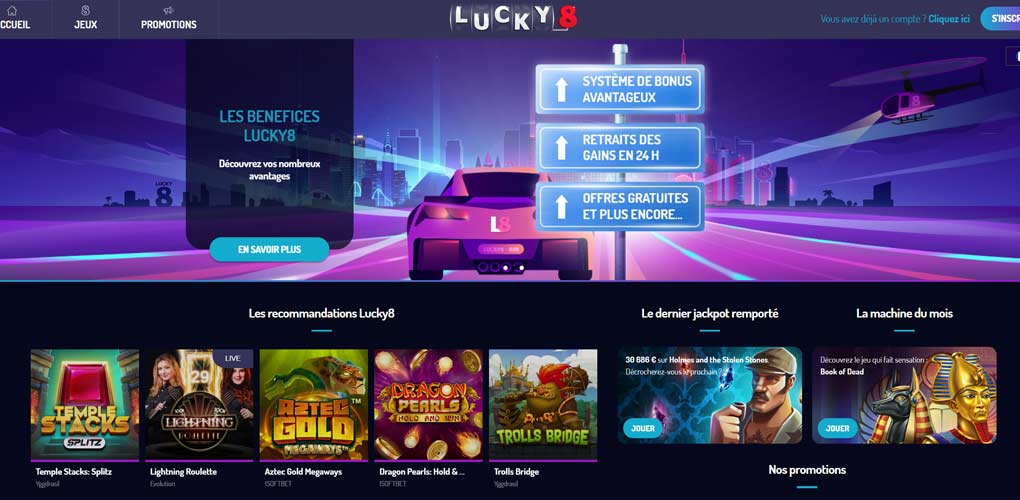Click the Système de Bonus Avantageux sign

point(620,90)
